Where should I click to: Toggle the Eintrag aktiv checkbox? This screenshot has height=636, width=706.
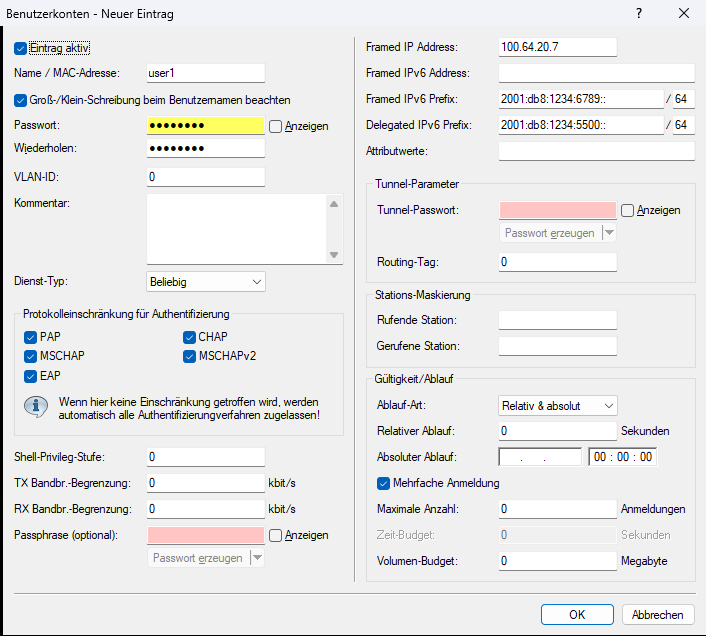pyautogui.click(x=21, y=48)
